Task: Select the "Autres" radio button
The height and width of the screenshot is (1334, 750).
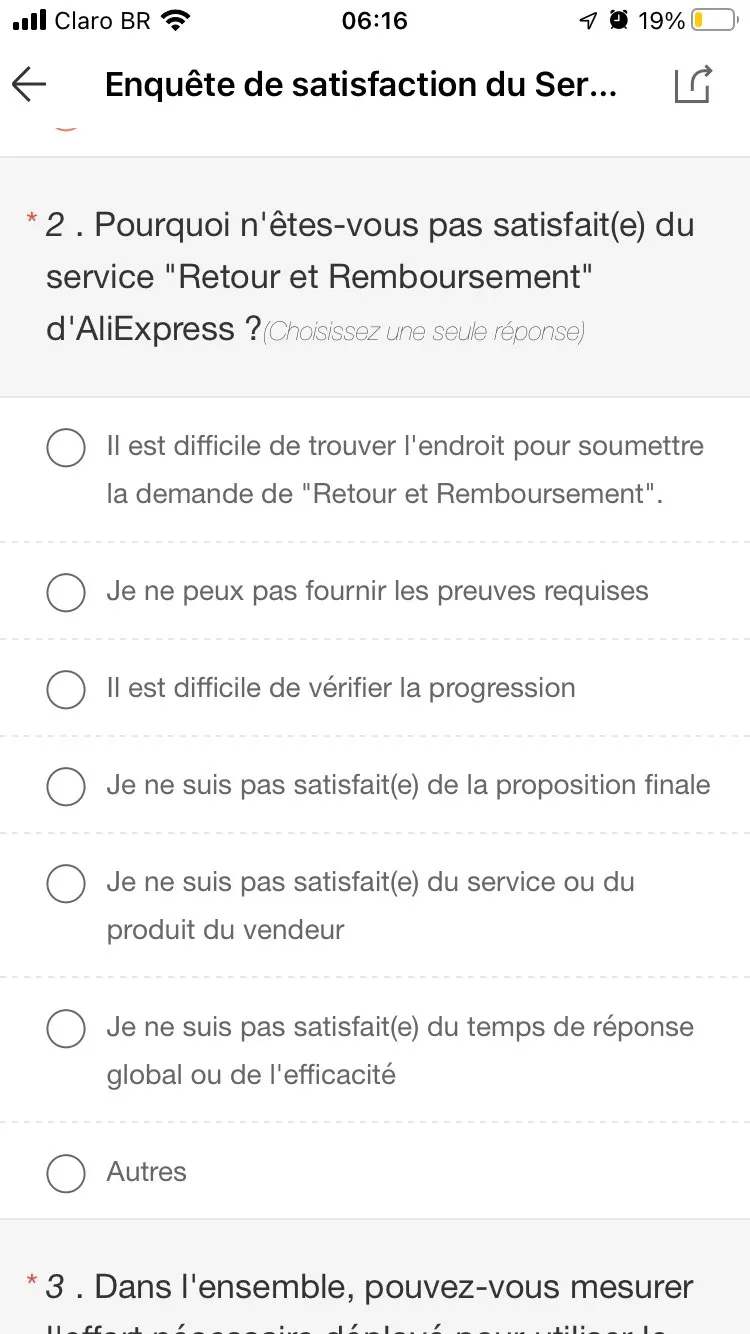Action: 66,1173
